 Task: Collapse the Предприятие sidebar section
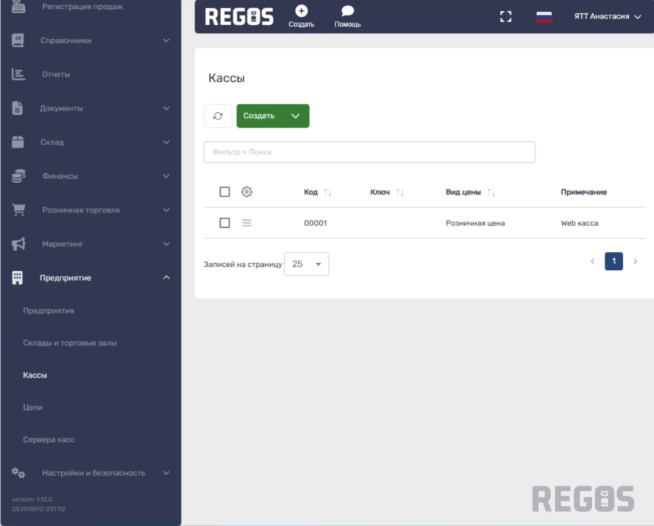point(166,277)
